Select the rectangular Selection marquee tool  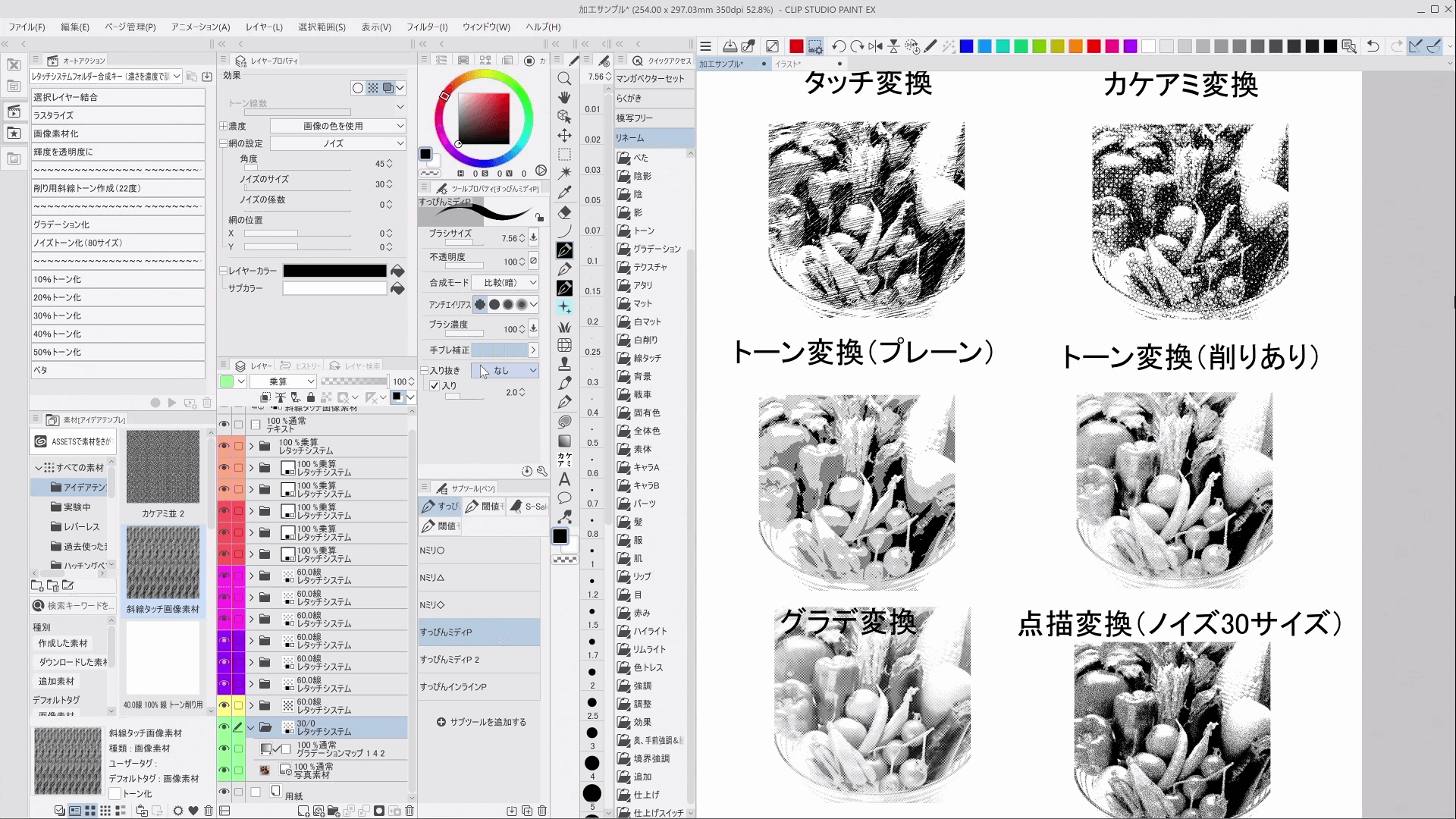(564, 155)
